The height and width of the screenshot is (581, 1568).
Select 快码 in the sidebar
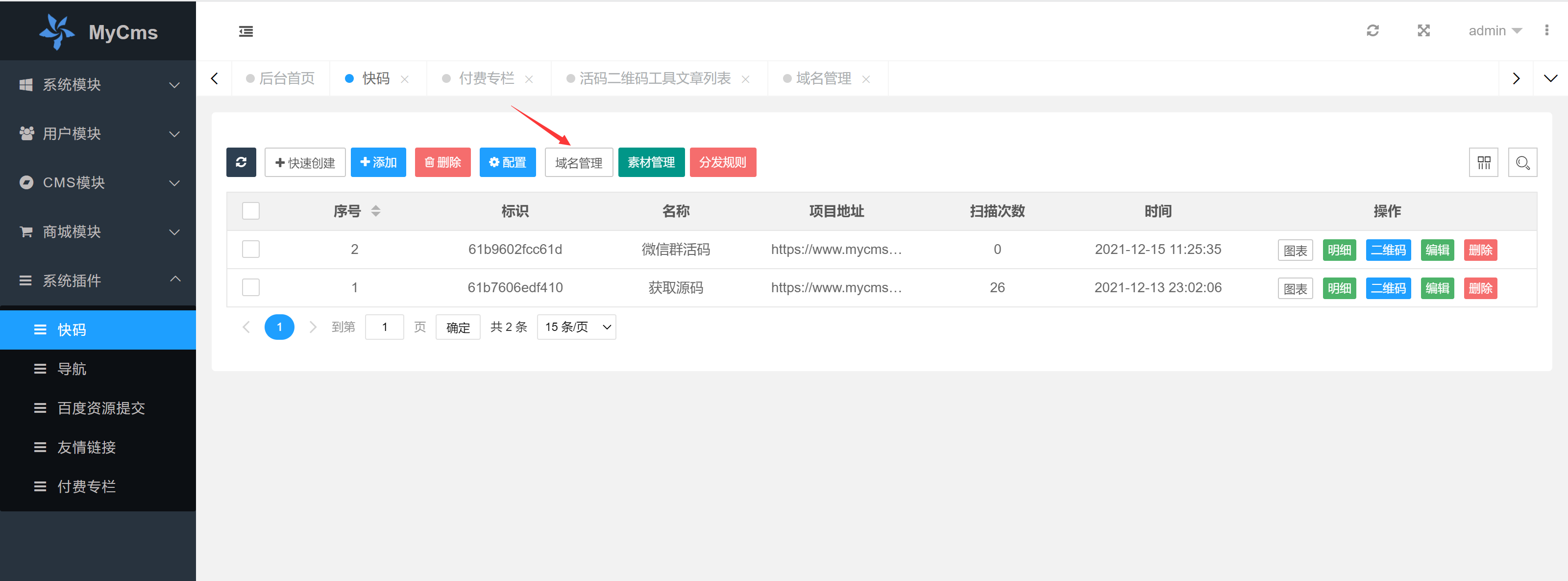click(98, 330)
